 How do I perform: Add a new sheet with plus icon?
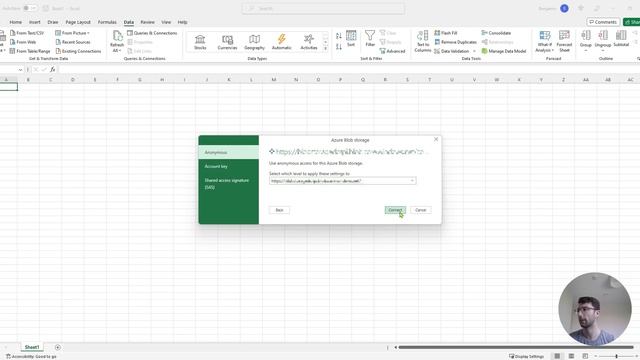pos(58,347)
